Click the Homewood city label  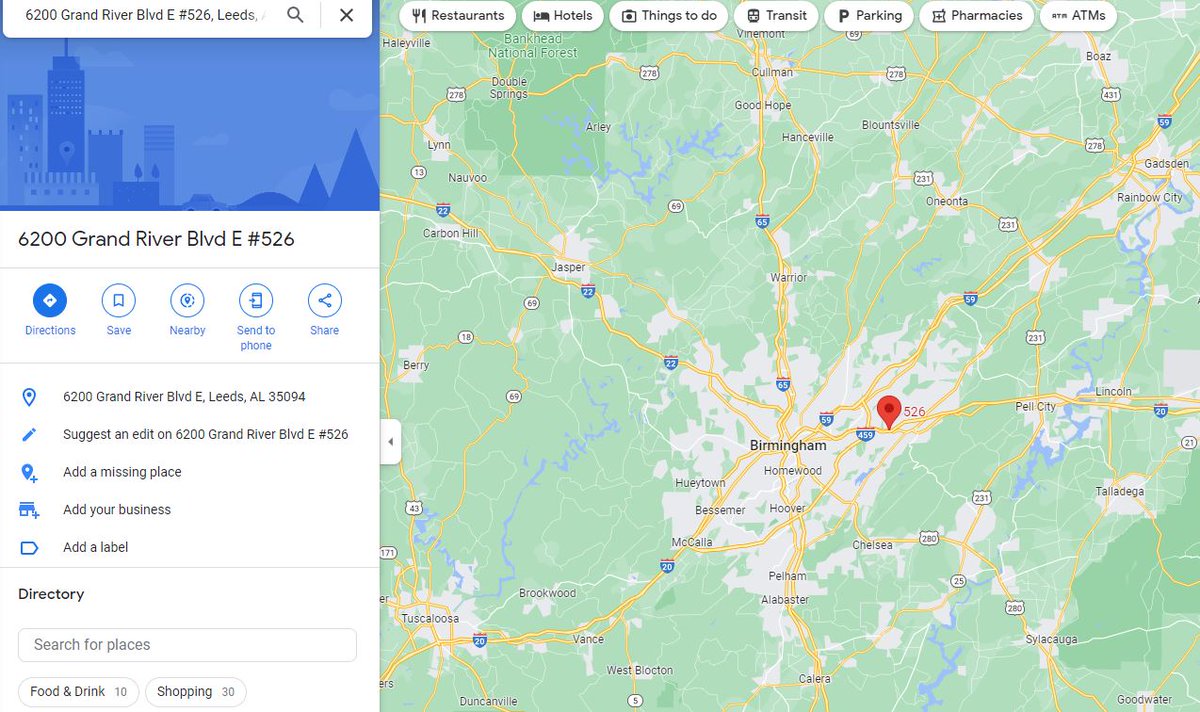point(792,471)
